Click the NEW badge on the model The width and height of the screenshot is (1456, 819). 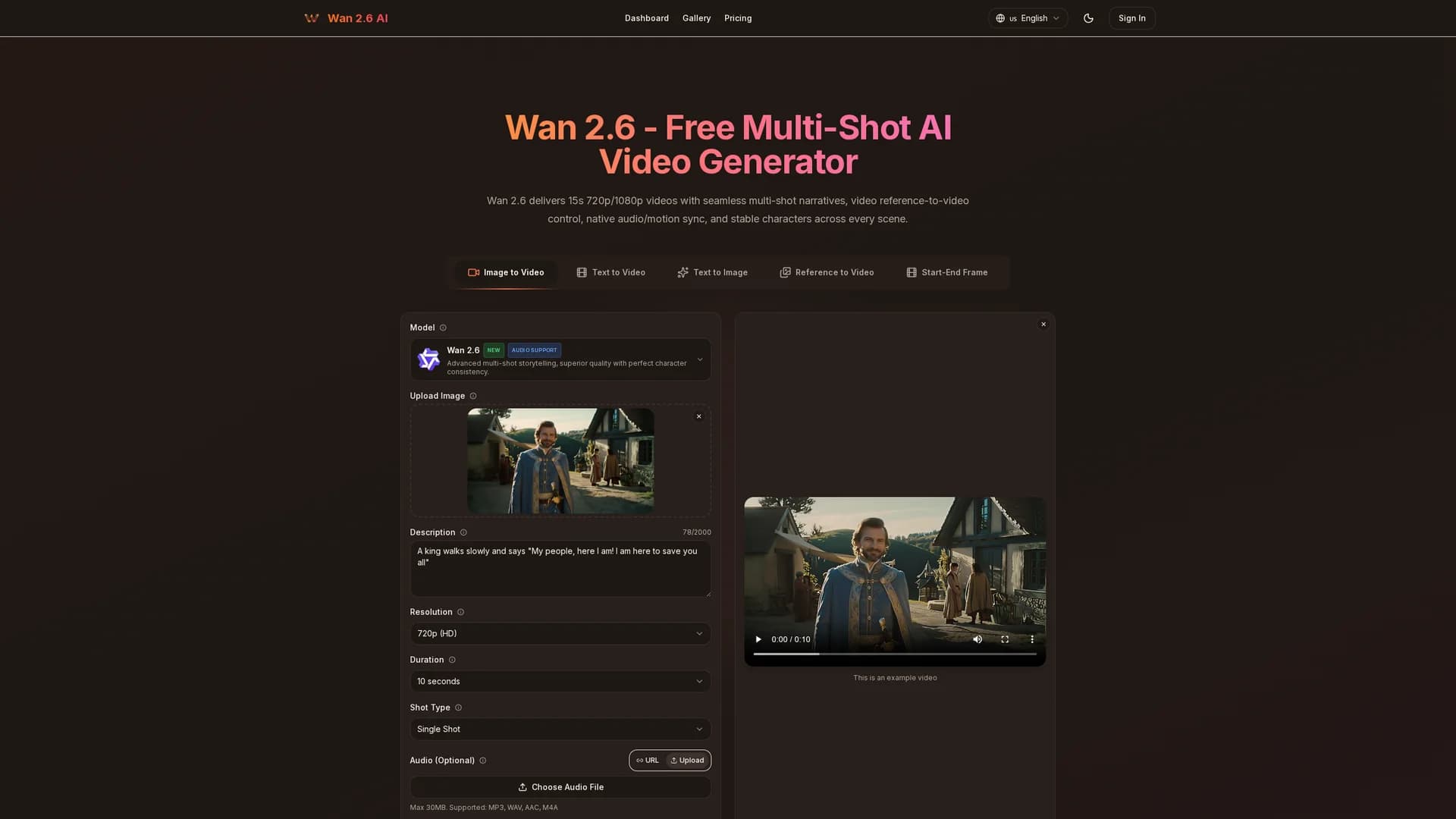(x=494, y=350)
